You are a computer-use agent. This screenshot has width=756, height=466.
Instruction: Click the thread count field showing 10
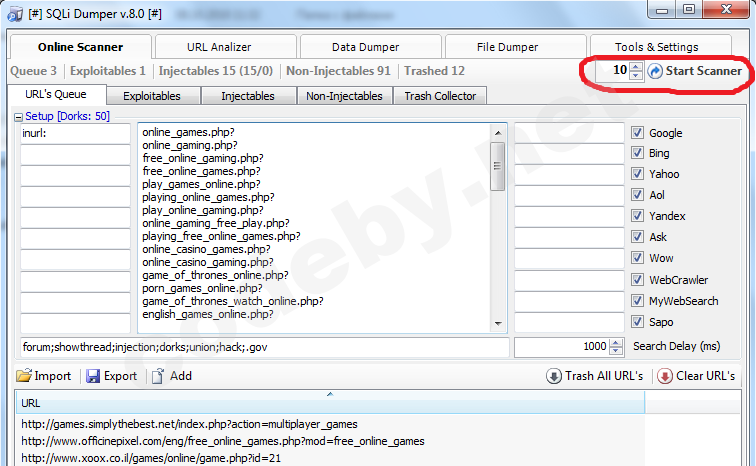point(612,71)
